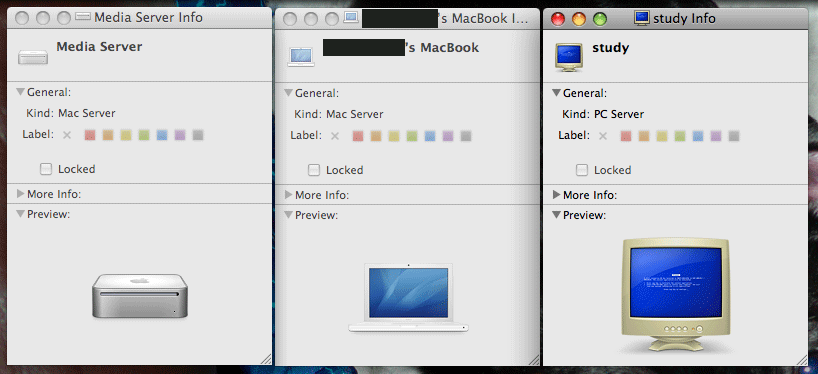Screen dimensions: 818x374
Task: Click the CRT monitor preview image in study Info
Action: (675, 296)
